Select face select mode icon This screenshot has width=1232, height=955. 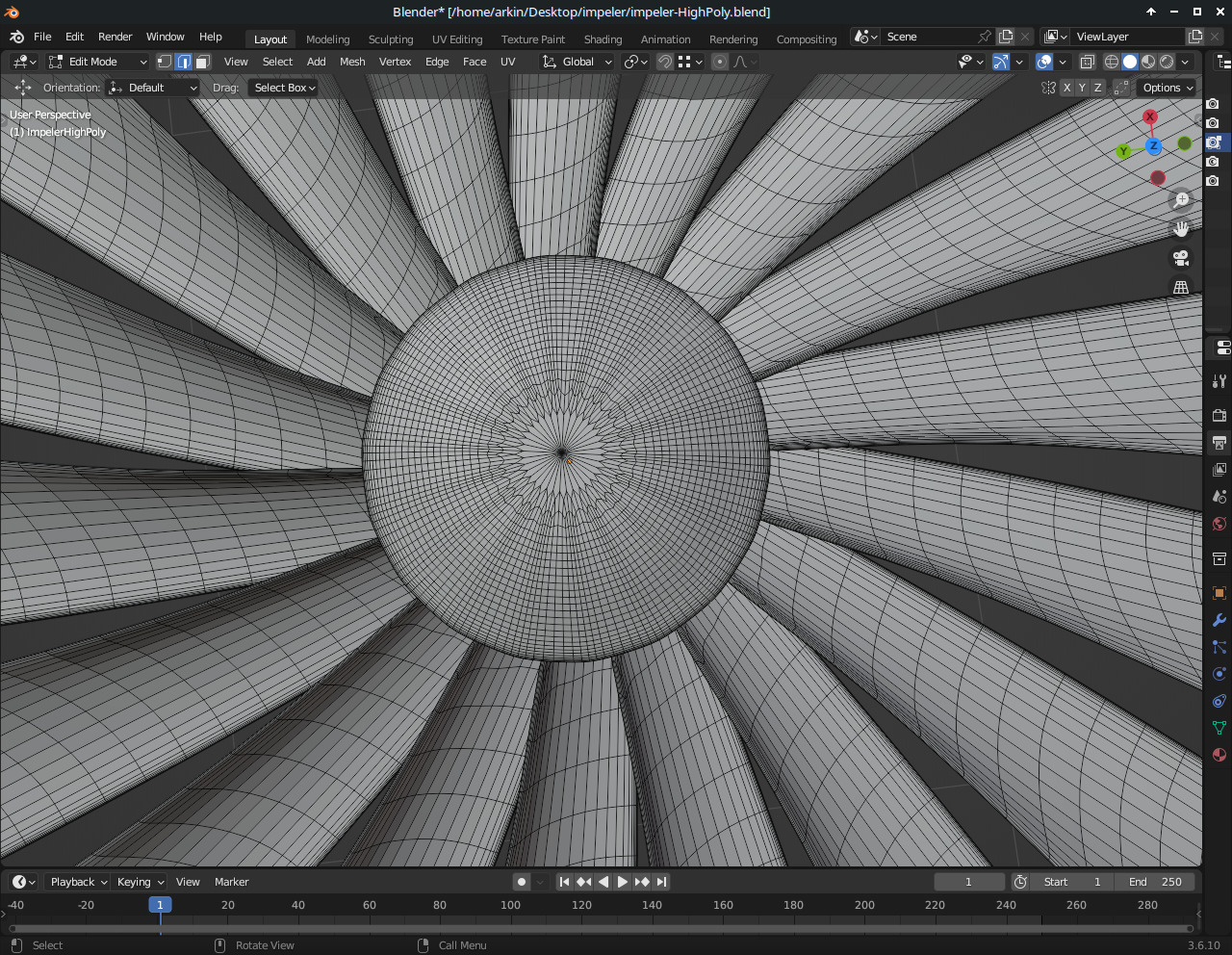[x=203, y=62]
